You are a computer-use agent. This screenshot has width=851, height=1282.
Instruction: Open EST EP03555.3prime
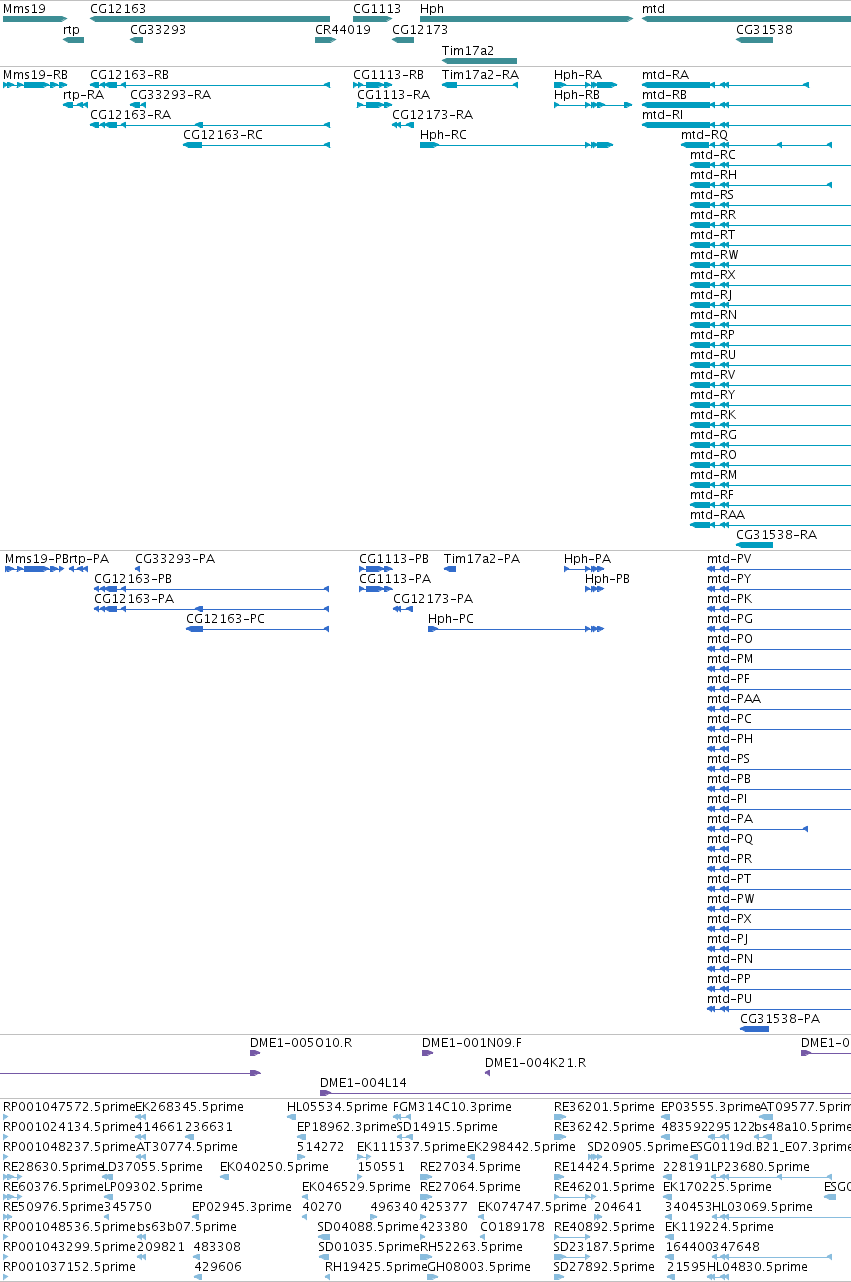(x=666, y=1117)
